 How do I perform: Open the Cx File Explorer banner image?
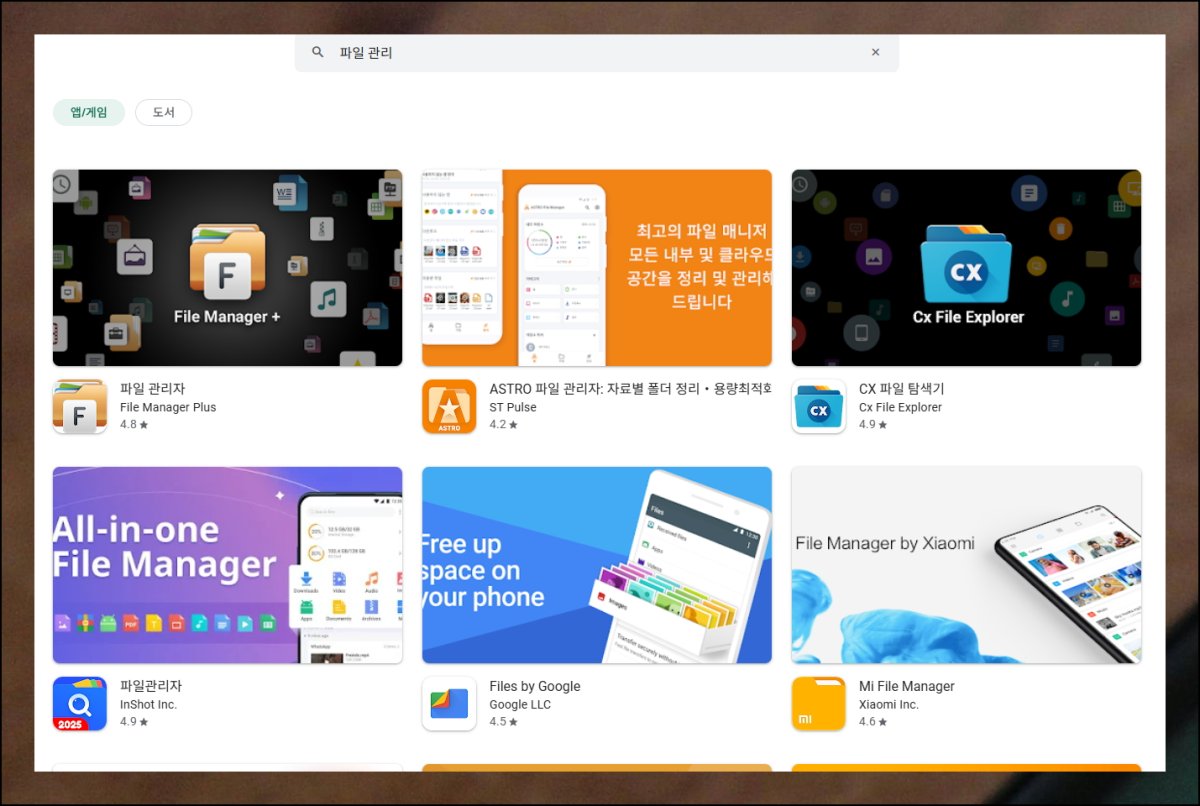(x=966, y=268)
